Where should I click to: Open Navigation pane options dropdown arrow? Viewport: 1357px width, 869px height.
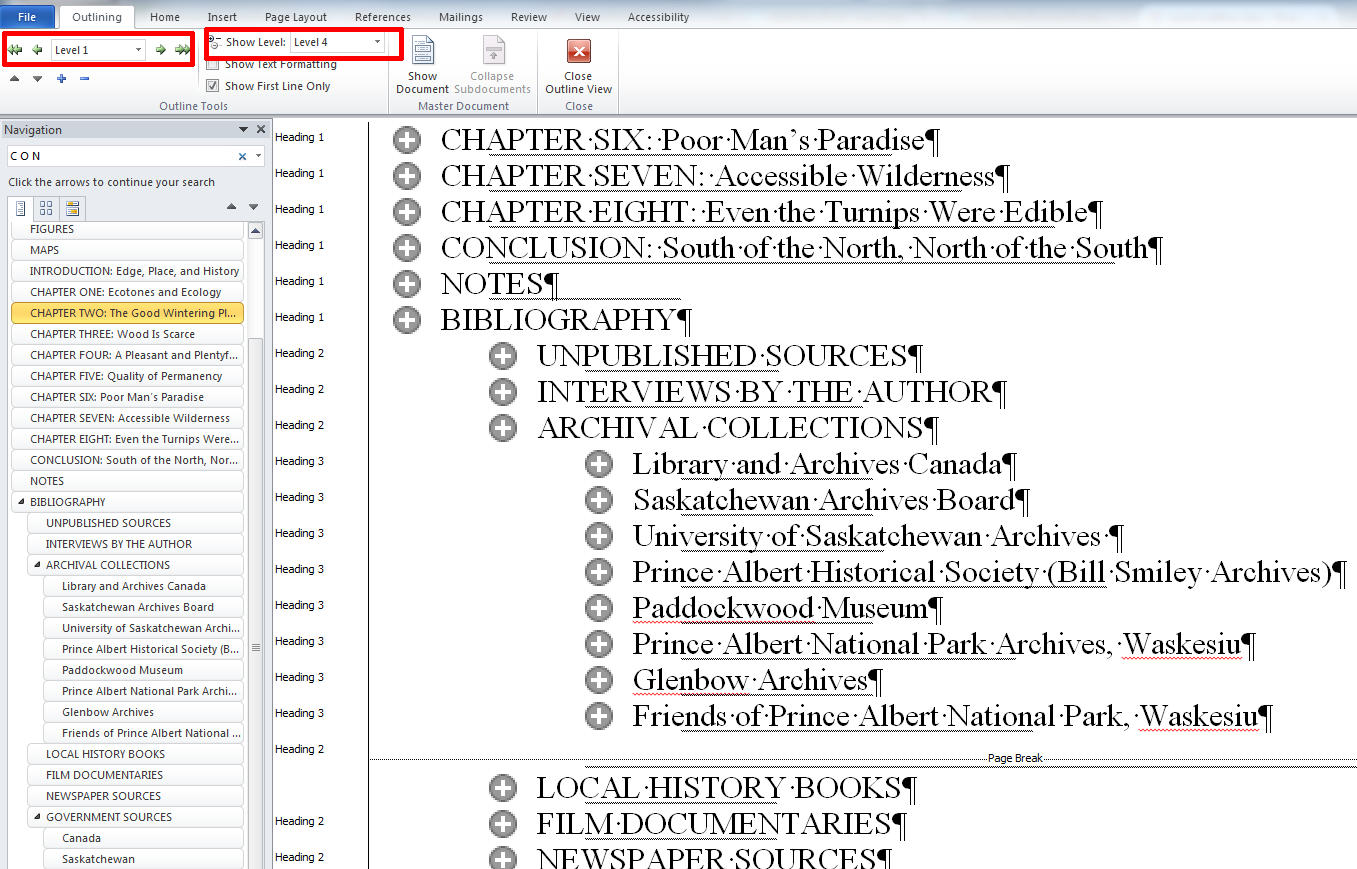click(243, 129)
